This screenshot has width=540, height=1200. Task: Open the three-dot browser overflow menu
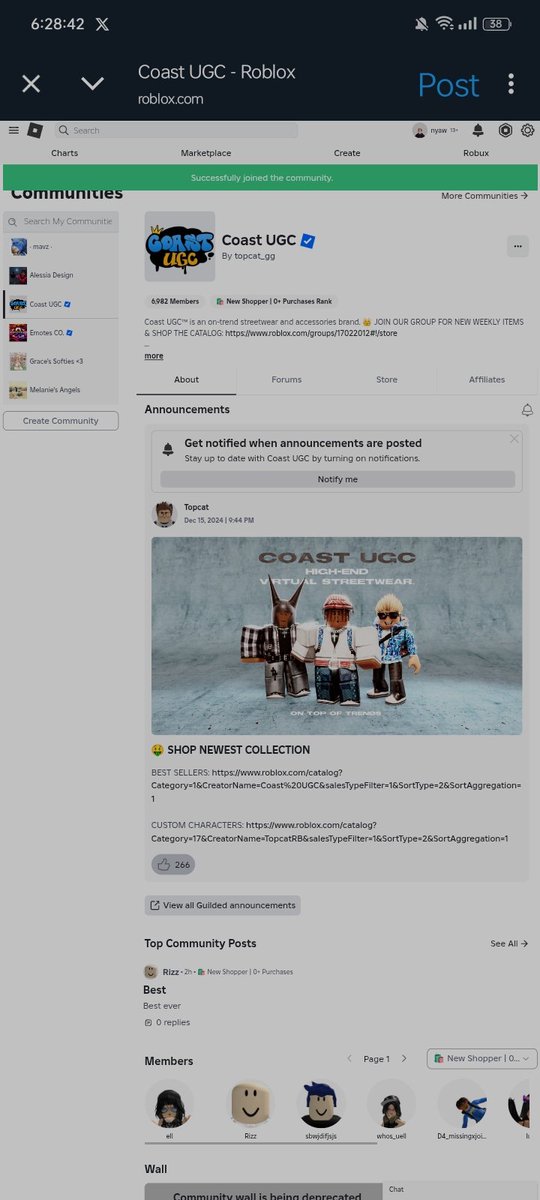[511, 84]
